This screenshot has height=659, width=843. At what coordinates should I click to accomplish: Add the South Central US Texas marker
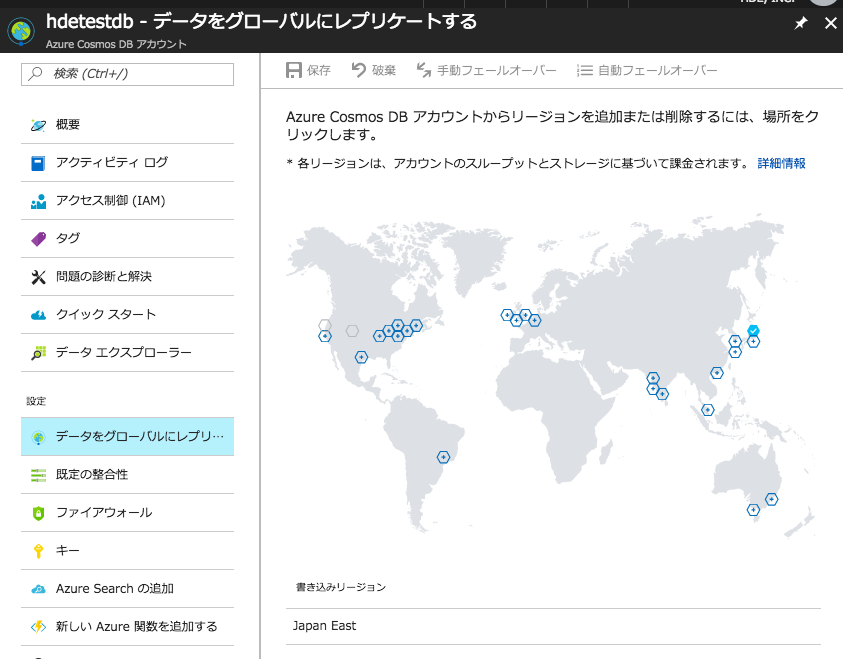point(361,357)
